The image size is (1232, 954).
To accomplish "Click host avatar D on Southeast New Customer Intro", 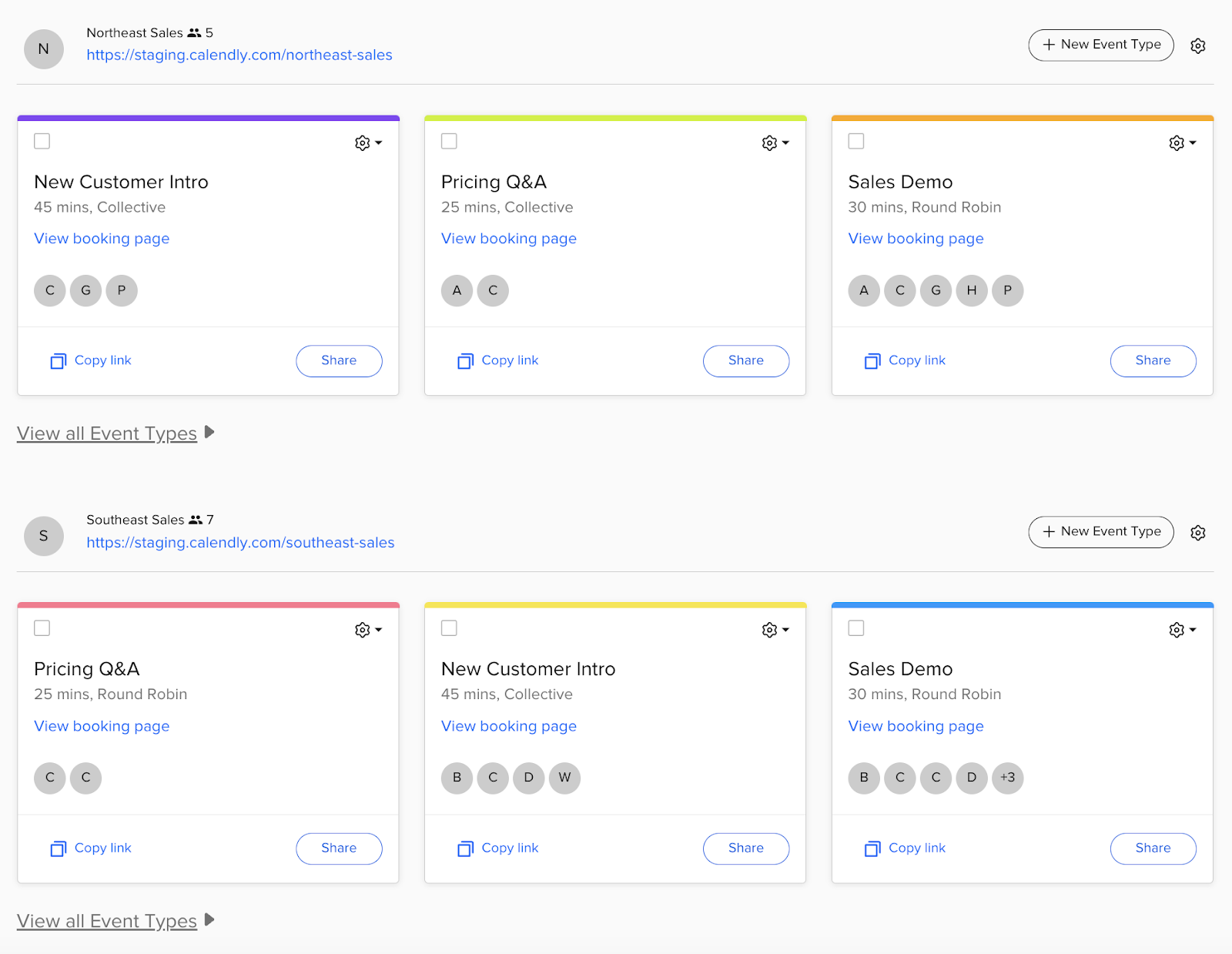I will (529, 778).
